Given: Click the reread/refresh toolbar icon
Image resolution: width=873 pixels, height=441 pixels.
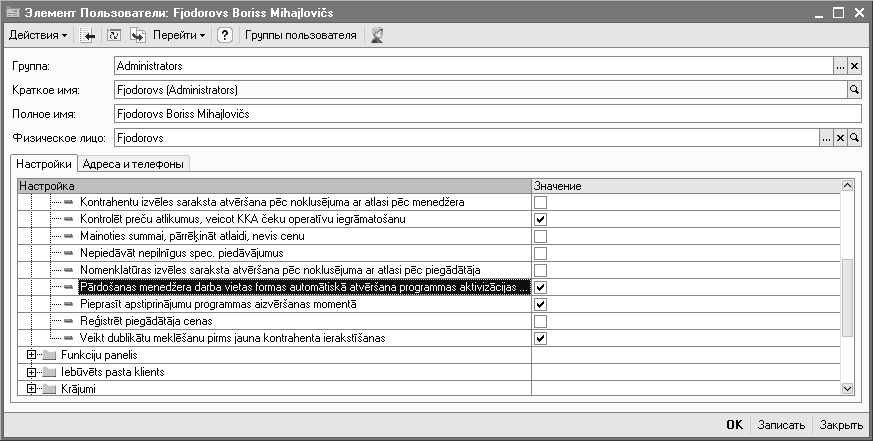Looking at the screenshot, I should (113, 35).
